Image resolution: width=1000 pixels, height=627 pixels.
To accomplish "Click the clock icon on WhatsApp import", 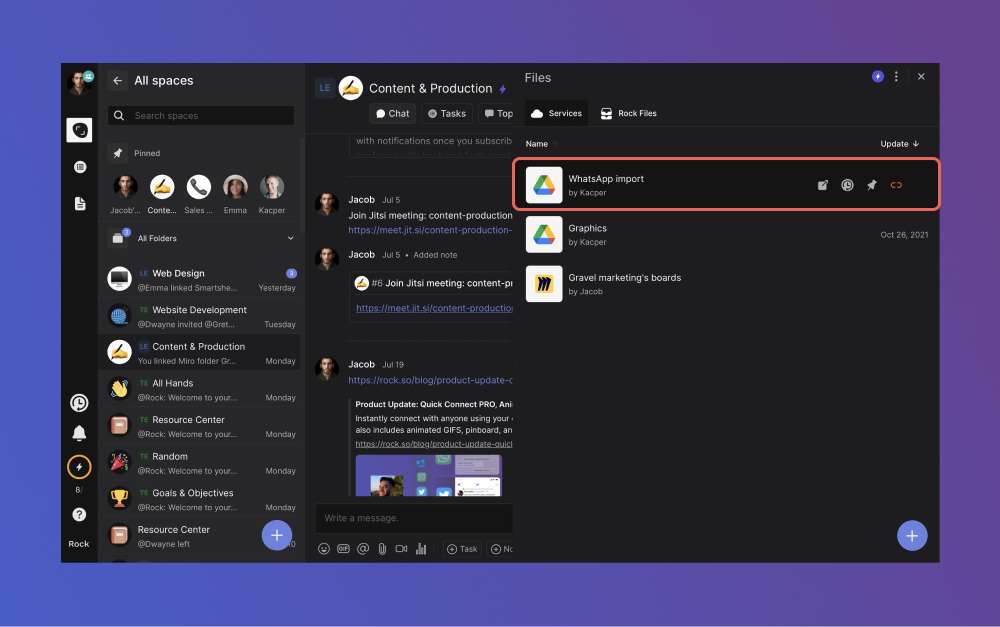I will pyautogui.click(x=847, y=185).
